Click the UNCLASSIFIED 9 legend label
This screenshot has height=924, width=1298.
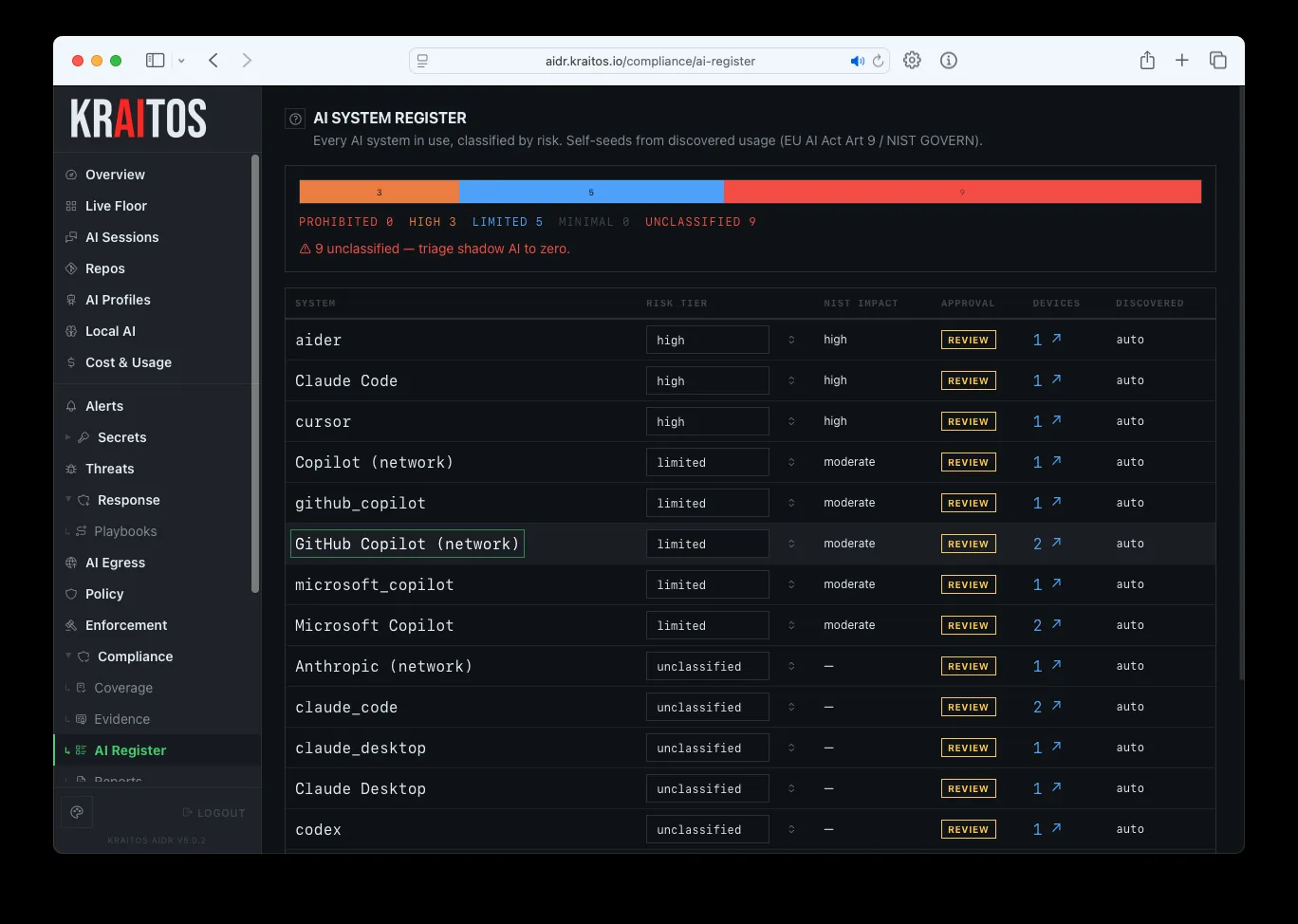click(x=700, y=222)
